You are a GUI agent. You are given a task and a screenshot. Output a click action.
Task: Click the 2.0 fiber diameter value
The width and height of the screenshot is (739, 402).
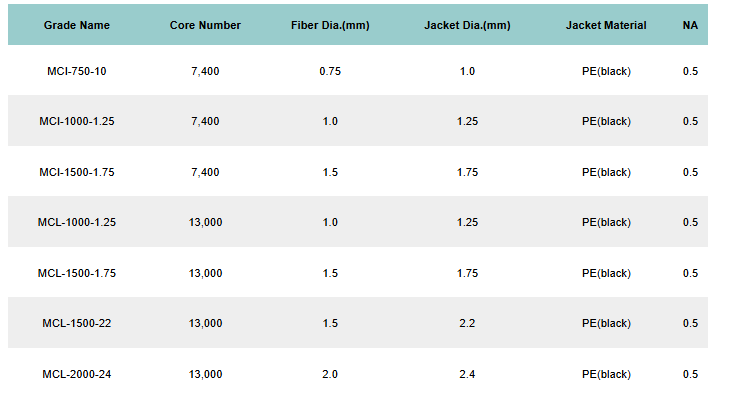(330, 374)
